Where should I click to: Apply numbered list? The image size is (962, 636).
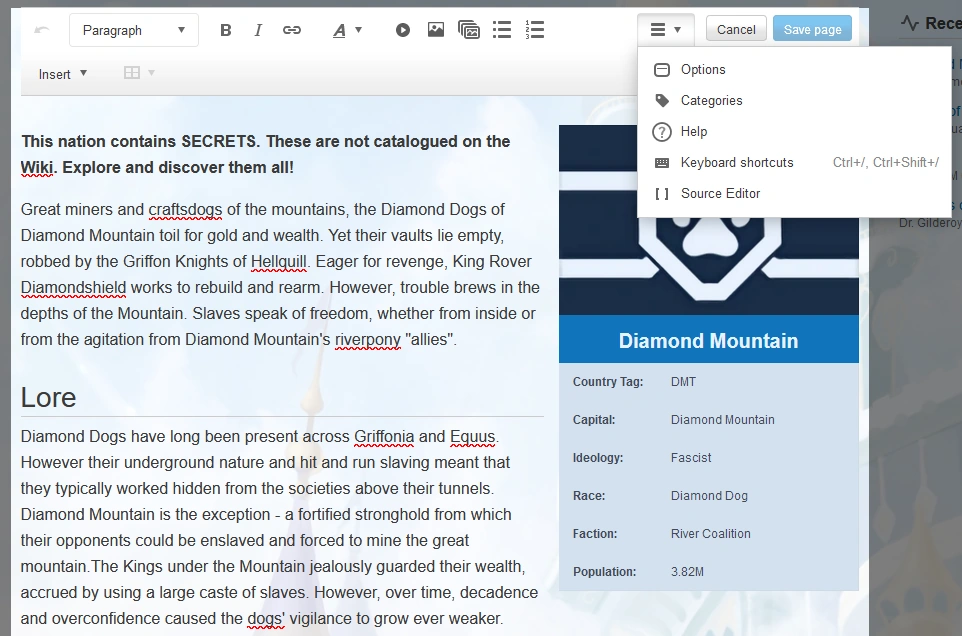534,29
